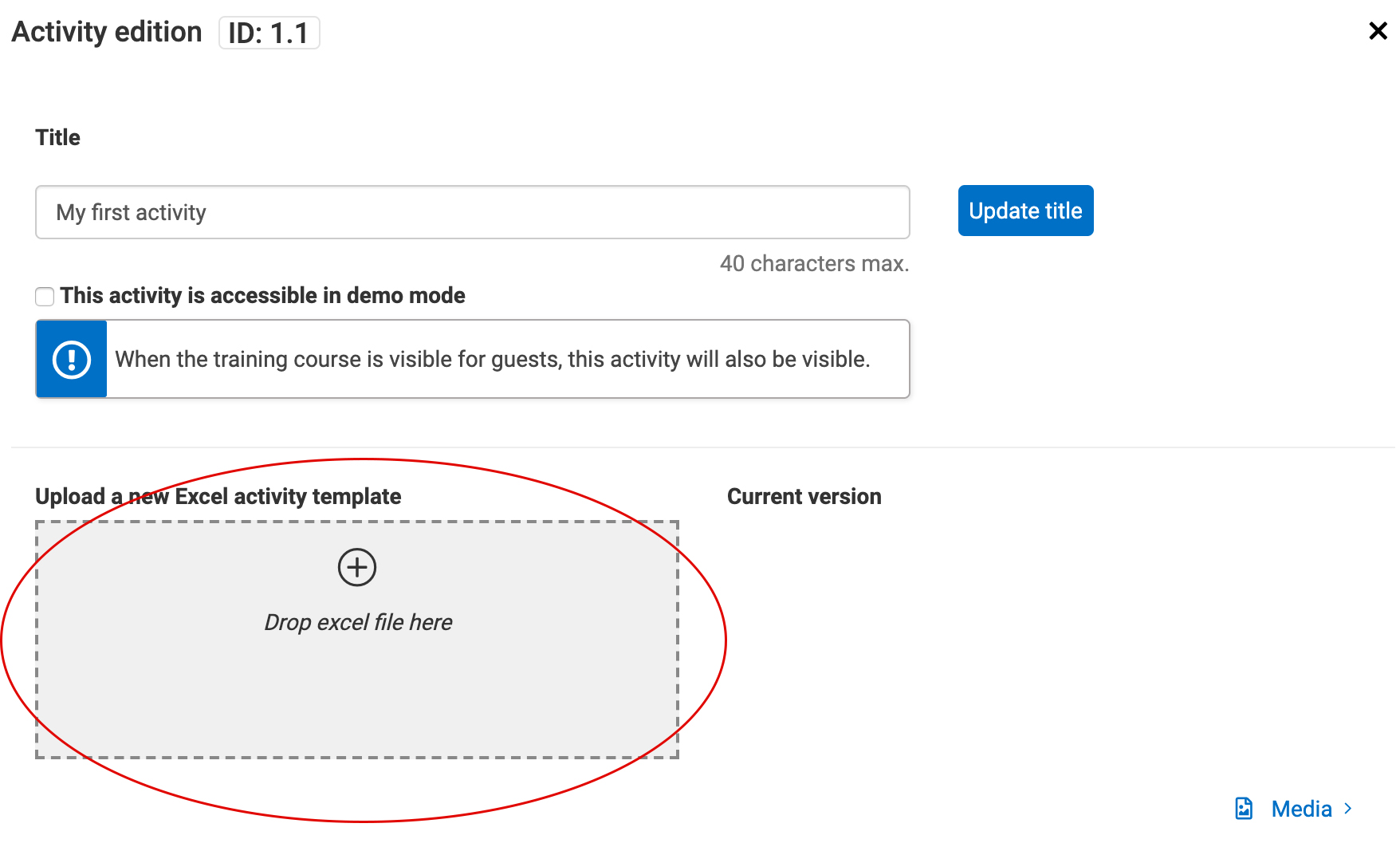Click the demo mode checkbox label text
This screenshot has height=847, width=1400.
coord(262,296)
